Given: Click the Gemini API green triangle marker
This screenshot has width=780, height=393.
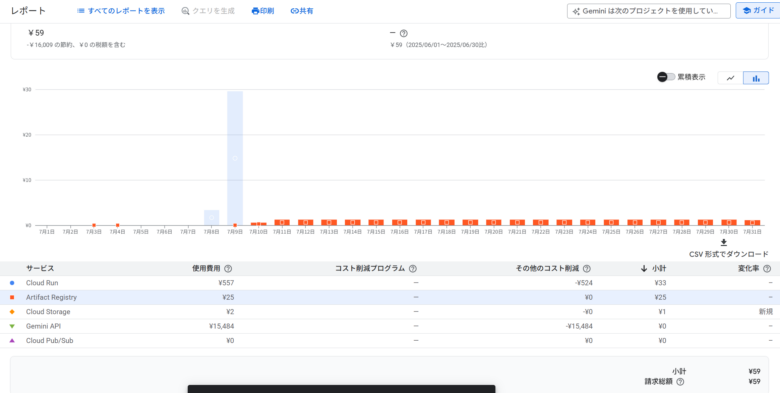Looking at the screenshot, I should click(12, 326).
